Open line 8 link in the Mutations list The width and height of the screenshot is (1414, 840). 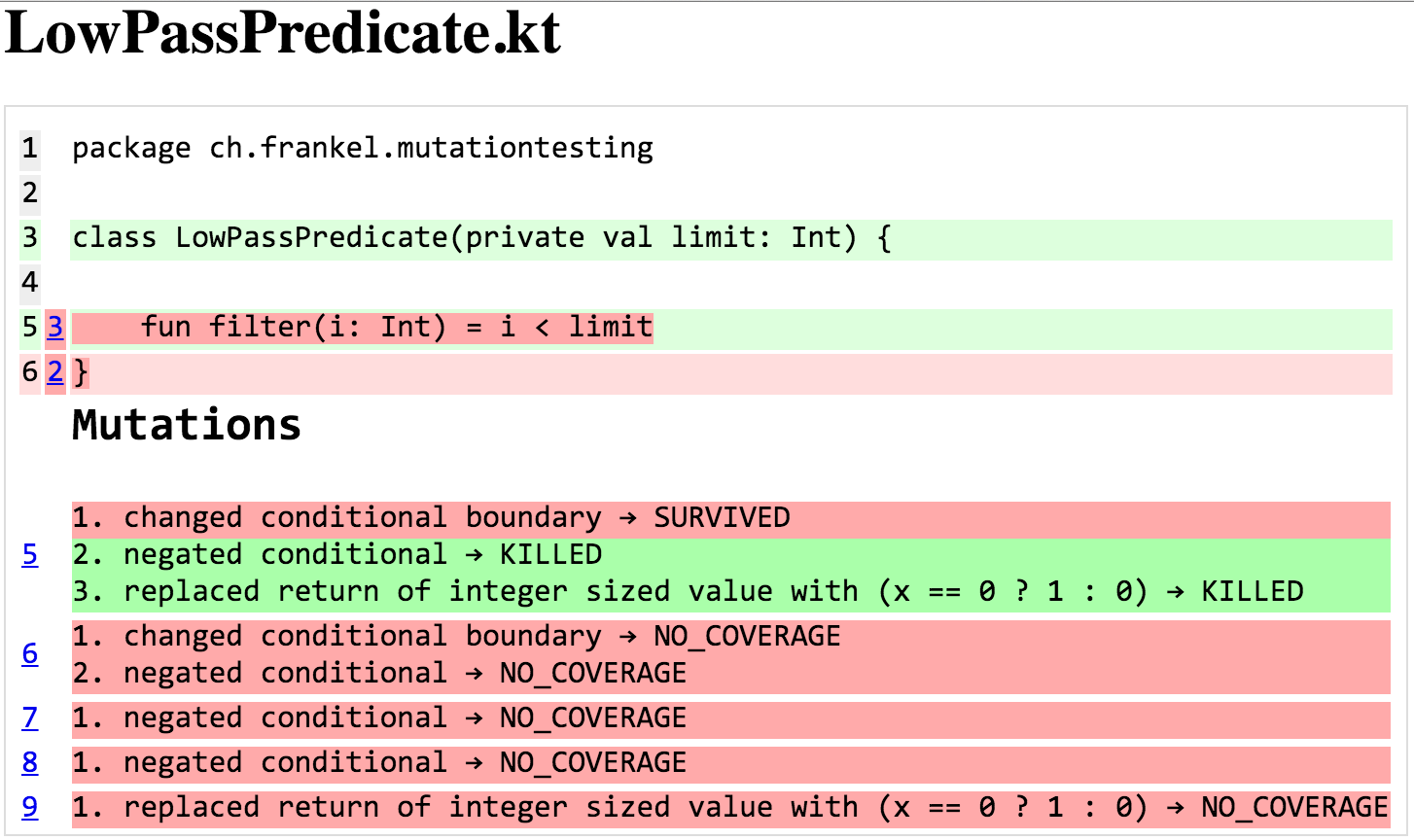coord(30,763)
